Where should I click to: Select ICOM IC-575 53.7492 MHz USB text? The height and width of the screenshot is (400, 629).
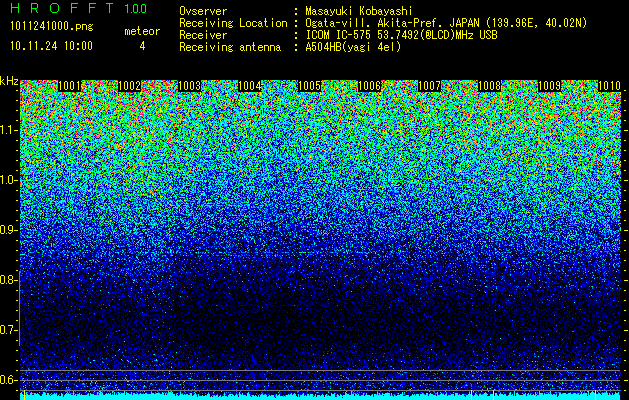point(401,35)
